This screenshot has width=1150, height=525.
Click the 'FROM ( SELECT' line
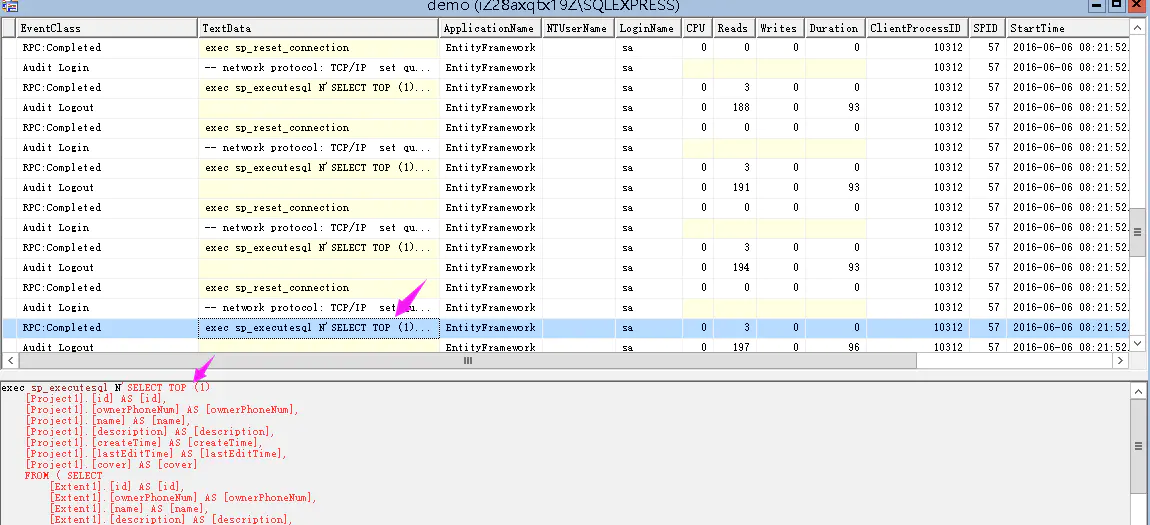[x=64, y=475]
